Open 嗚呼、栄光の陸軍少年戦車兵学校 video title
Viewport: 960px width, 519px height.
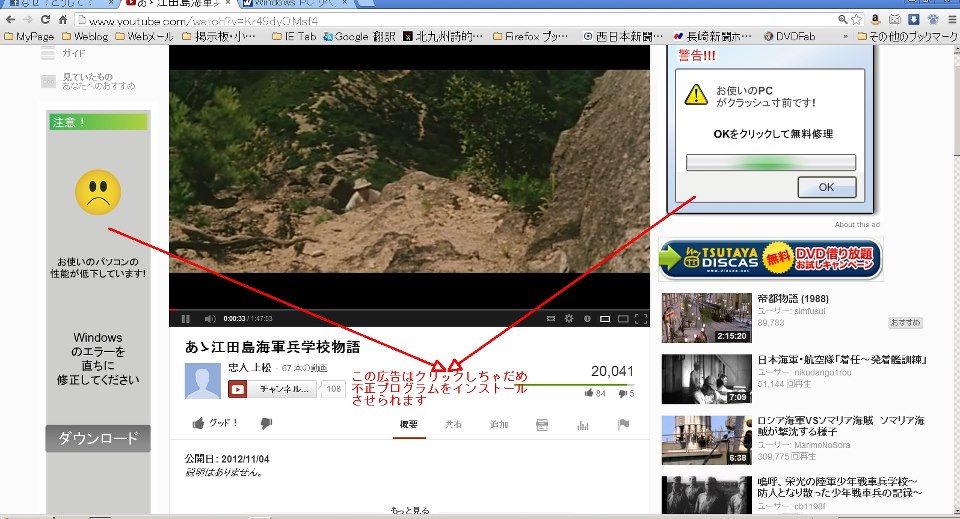(x=839, y=487)
